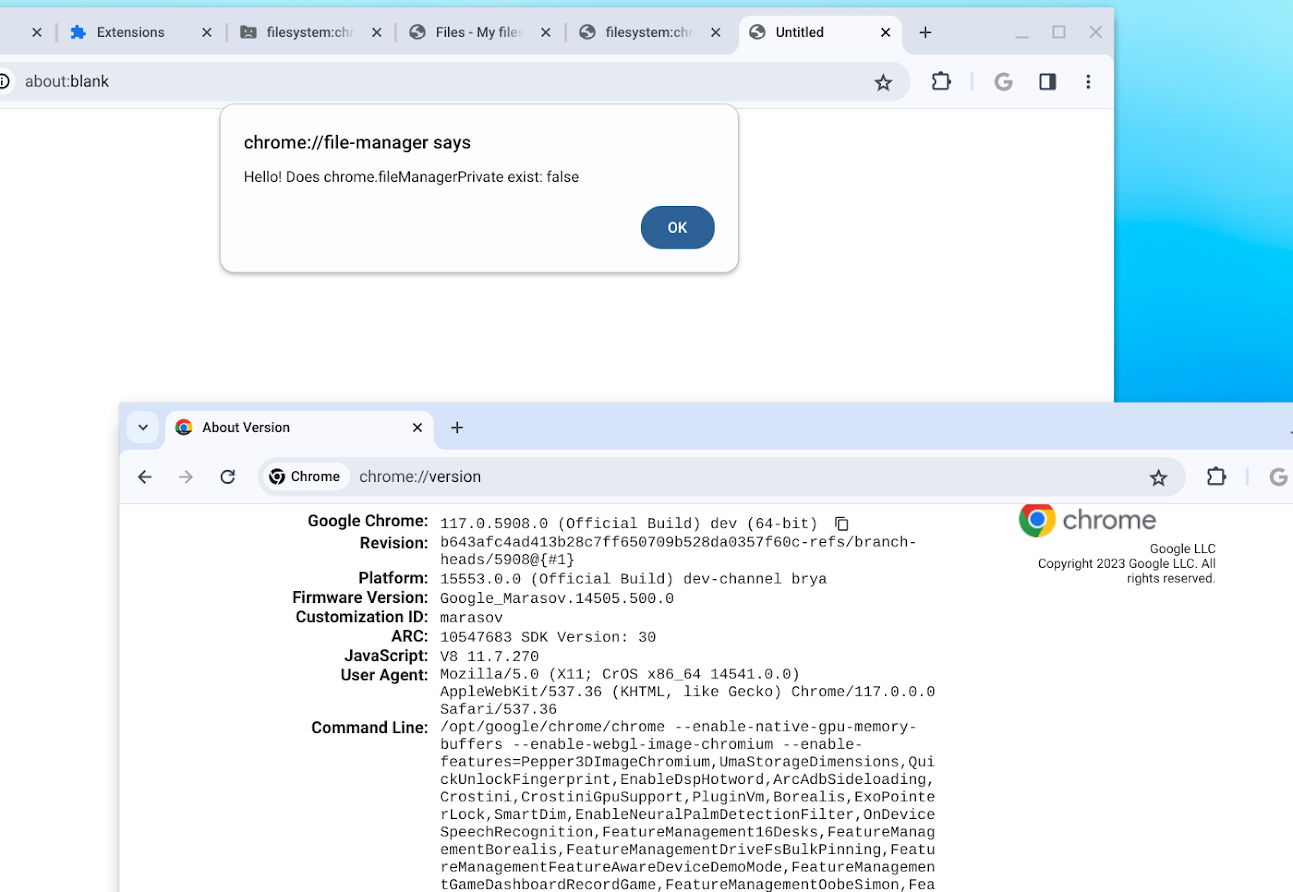Click the Google account icon in the top toolbar
Image resolution: width=1293 pixels, height=892 pixels.
[1003, 82]
